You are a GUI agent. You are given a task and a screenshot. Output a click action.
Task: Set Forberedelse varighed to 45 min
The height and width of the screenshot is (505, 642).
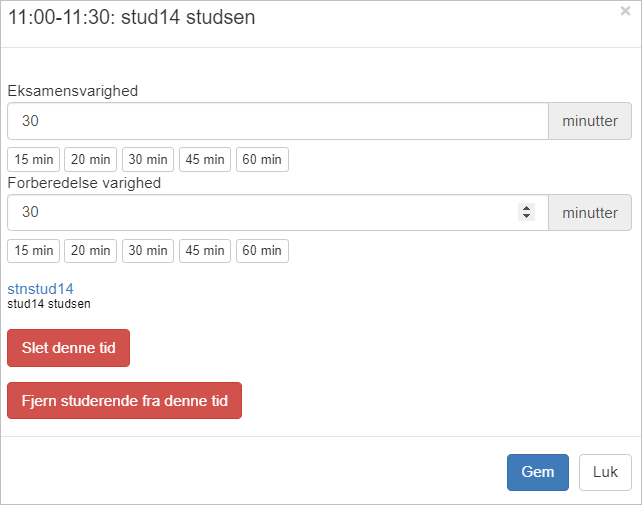(x=205, y=250)
